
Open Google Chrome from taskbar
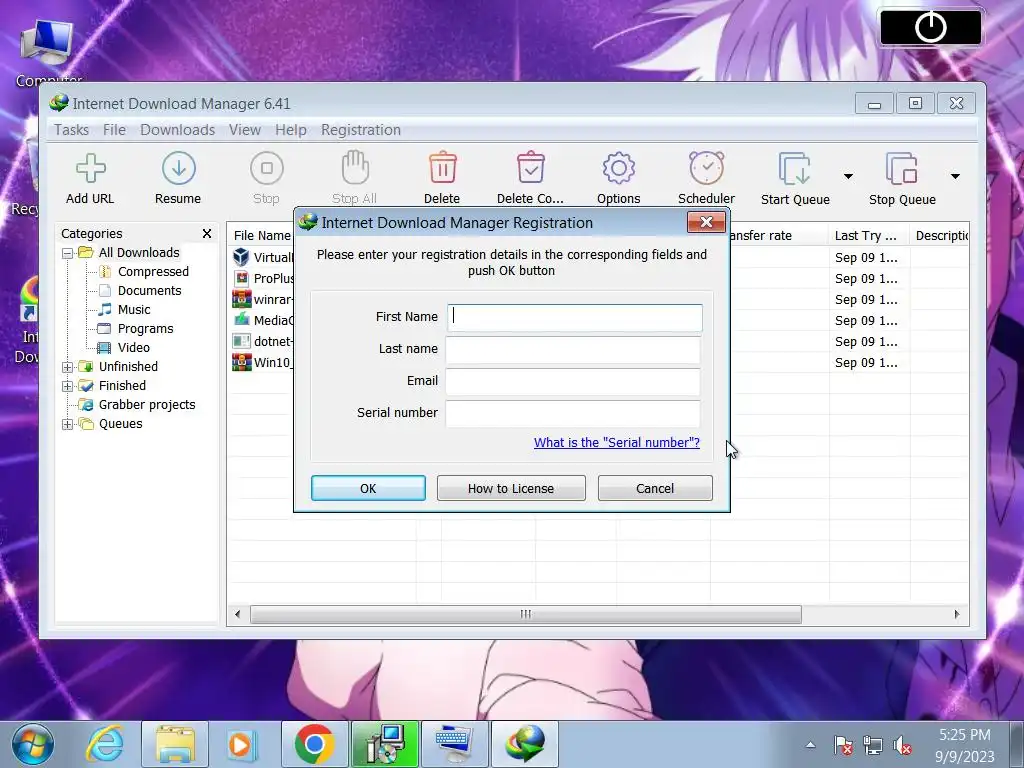(x=315, y=744)
